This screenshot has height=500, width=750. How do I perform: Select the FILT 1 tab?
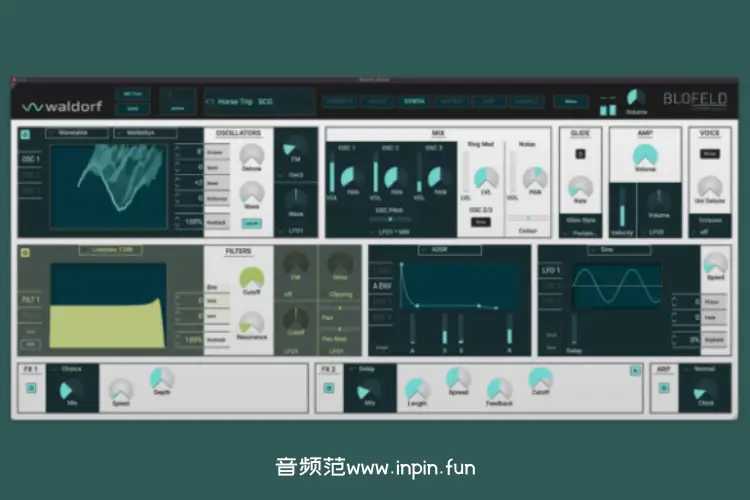(x=31, y=300)
